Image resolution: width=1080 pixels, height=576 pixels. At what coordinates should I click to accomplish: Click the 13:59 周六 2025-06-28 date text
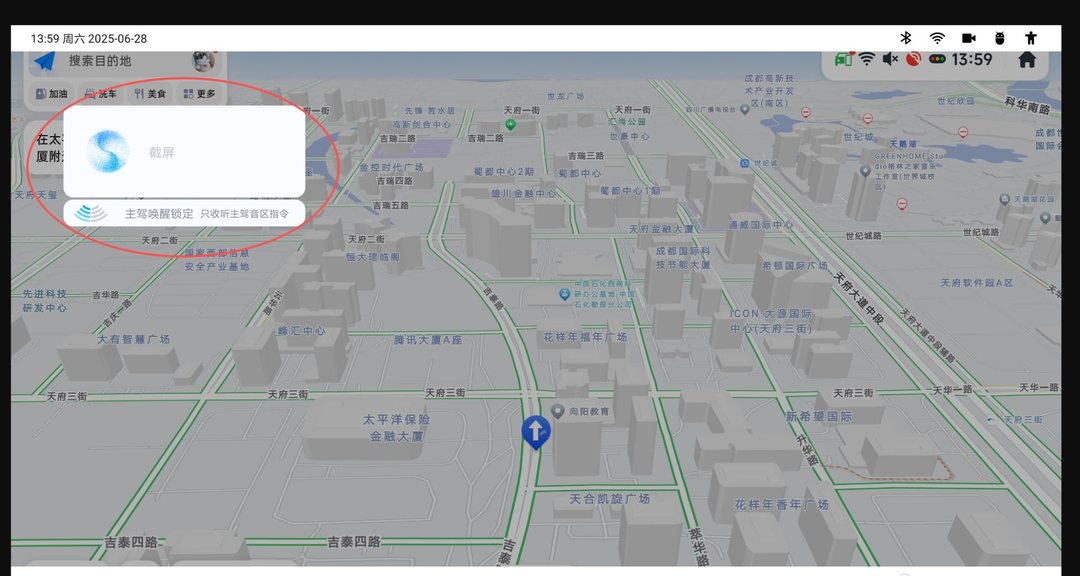[x=89, y=39]
